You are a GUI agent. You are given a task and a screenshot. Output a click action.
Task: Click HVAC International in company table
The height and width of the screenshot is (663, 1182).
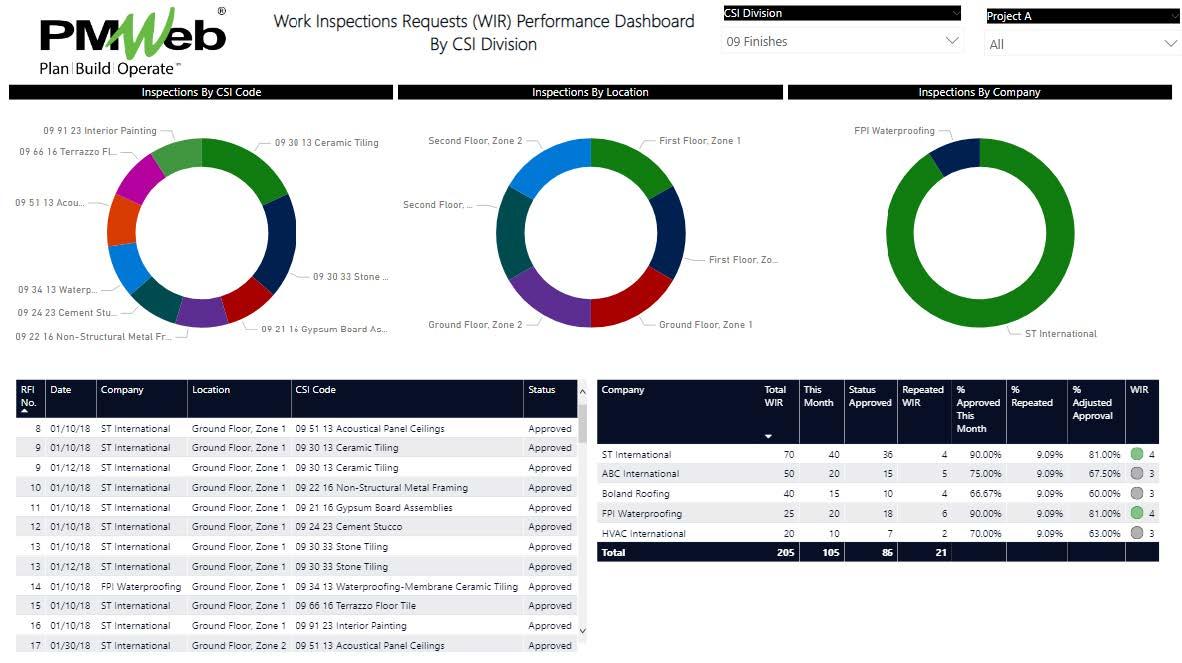point(644,533)
